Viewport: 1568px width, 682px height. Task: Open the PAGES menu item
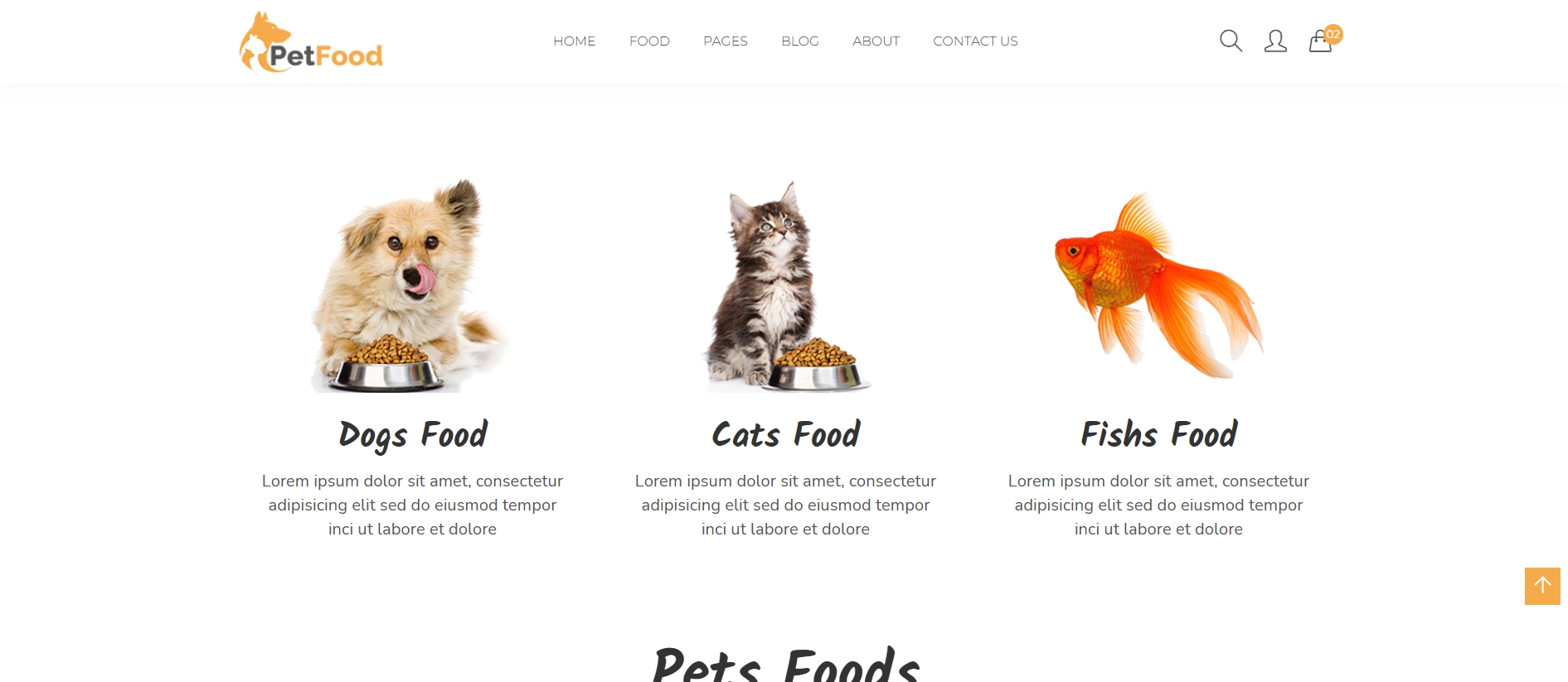click(726, 41)
